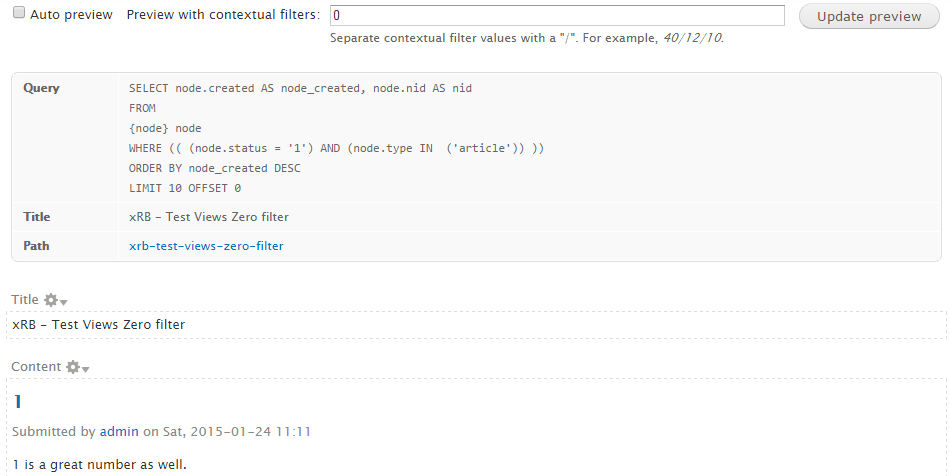Viewport: 951px width, 476px height.
Task: Focus the contextual filters input field
Action: [x=557, y=16]
